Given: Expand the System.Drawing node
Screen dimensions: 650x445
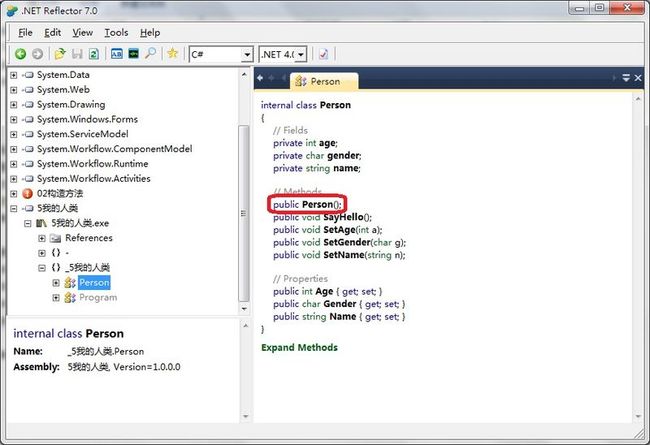Looking at the screenshot, I should 14,105.
